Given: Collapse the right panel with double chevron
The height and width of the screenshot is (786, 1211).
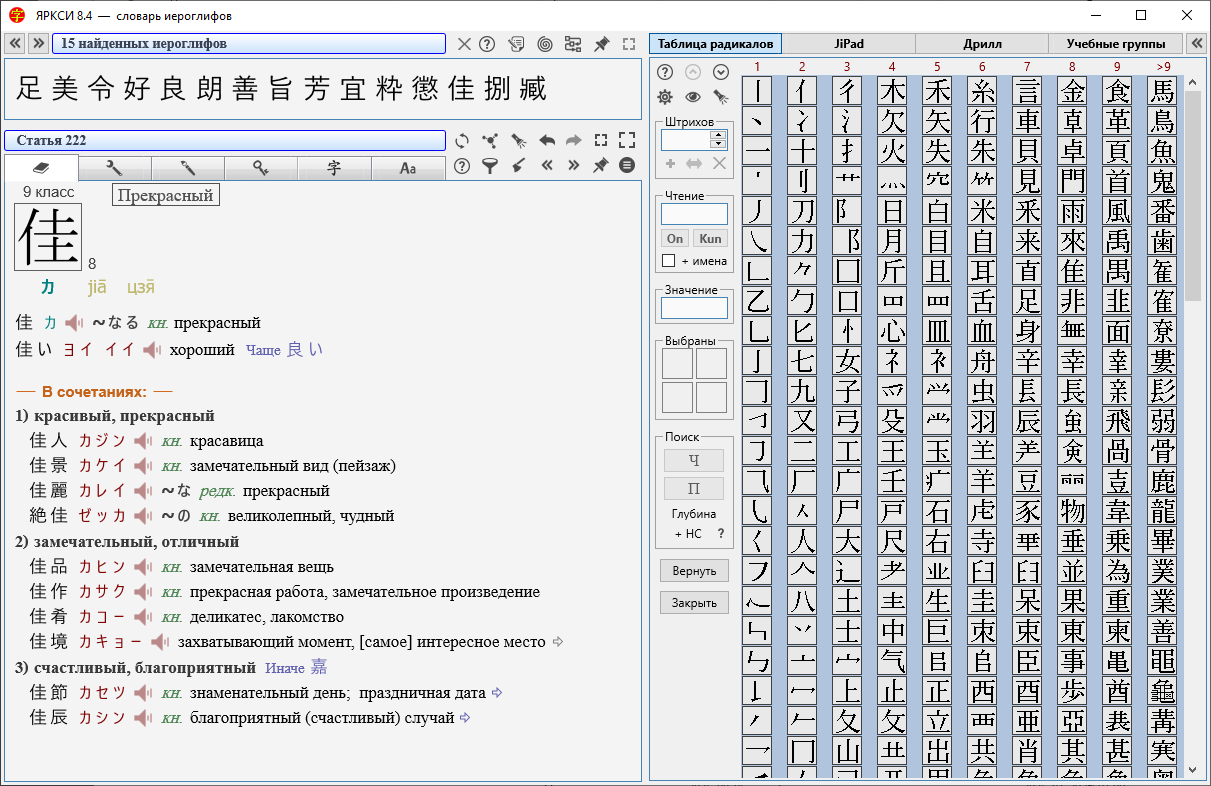Looking at the screenshot, I should (1195, 44).
